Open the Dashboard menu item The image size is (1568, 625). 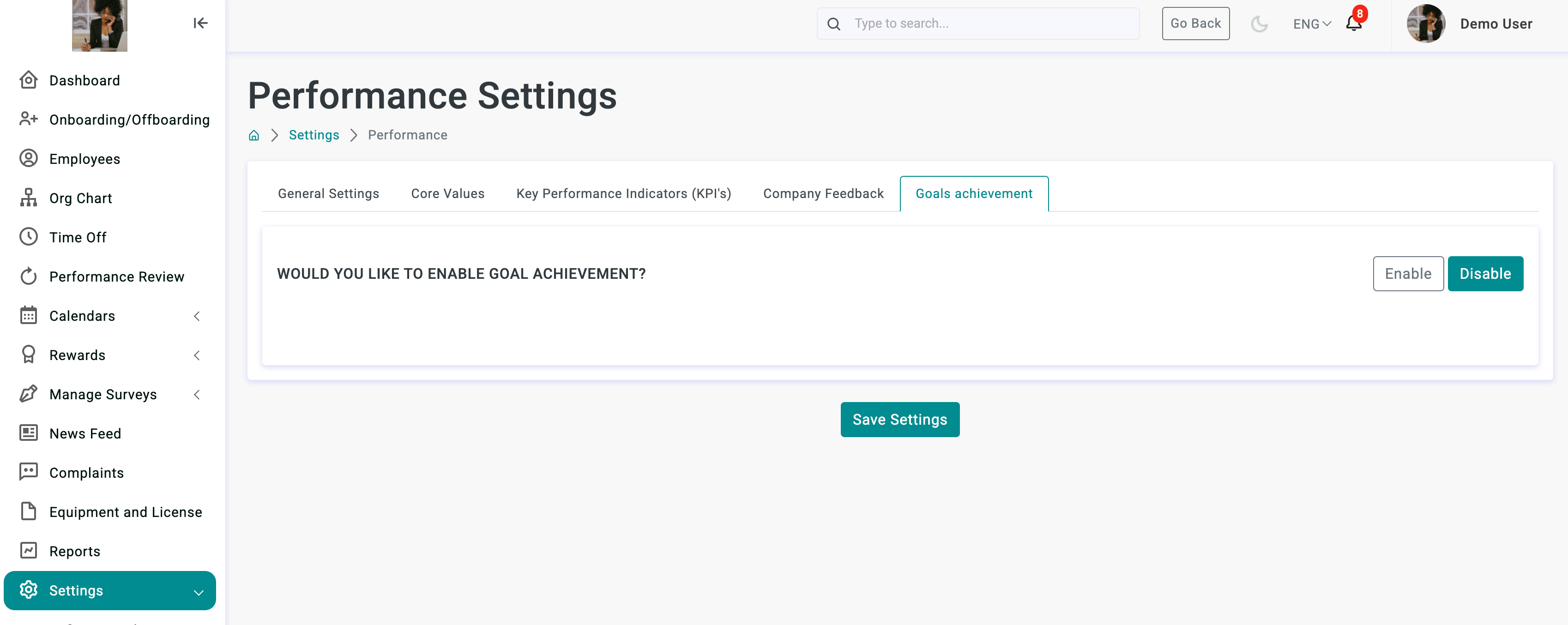tap(109, 80)
